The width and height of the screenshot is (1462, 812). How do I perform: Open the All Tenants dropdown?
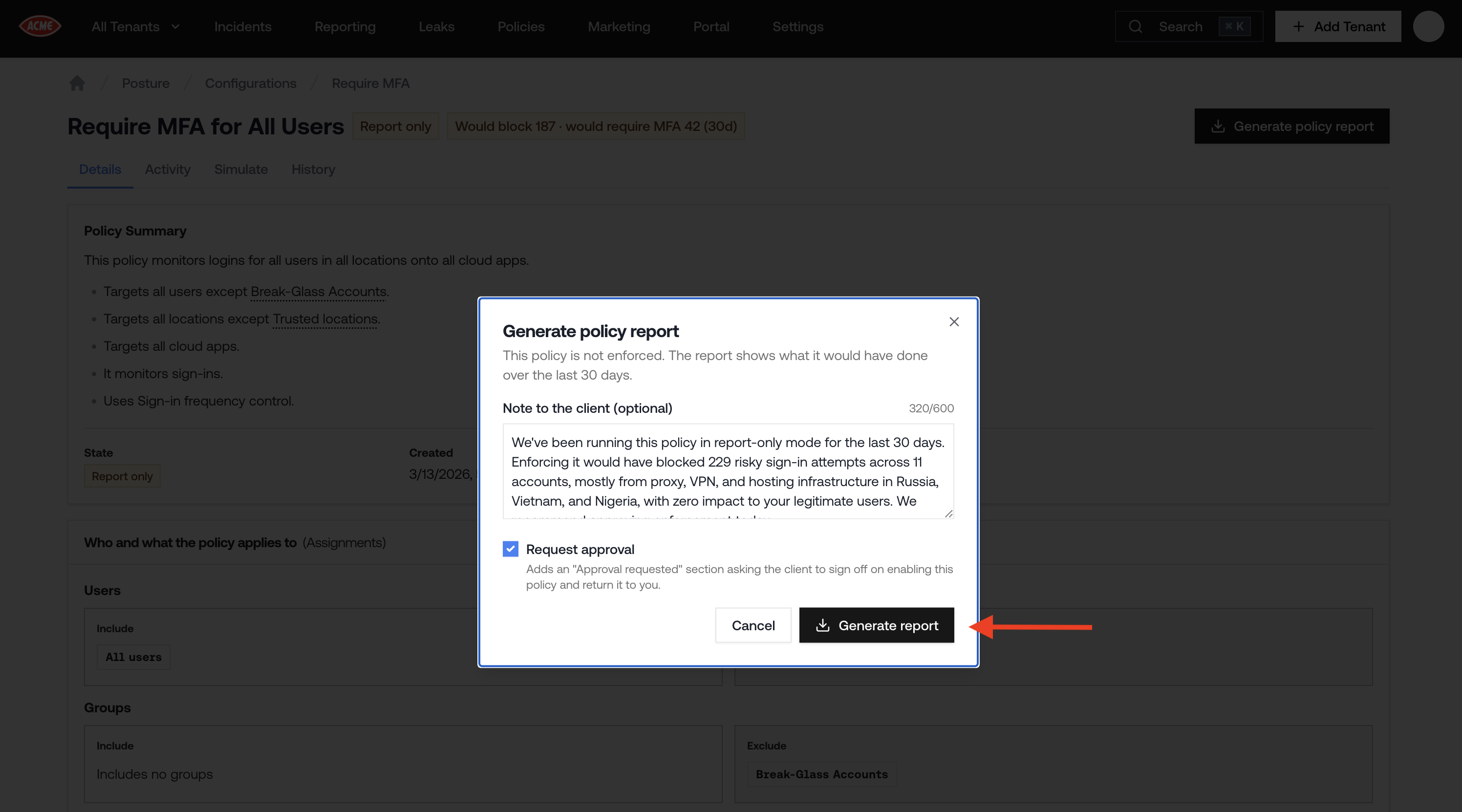point(136,27)
